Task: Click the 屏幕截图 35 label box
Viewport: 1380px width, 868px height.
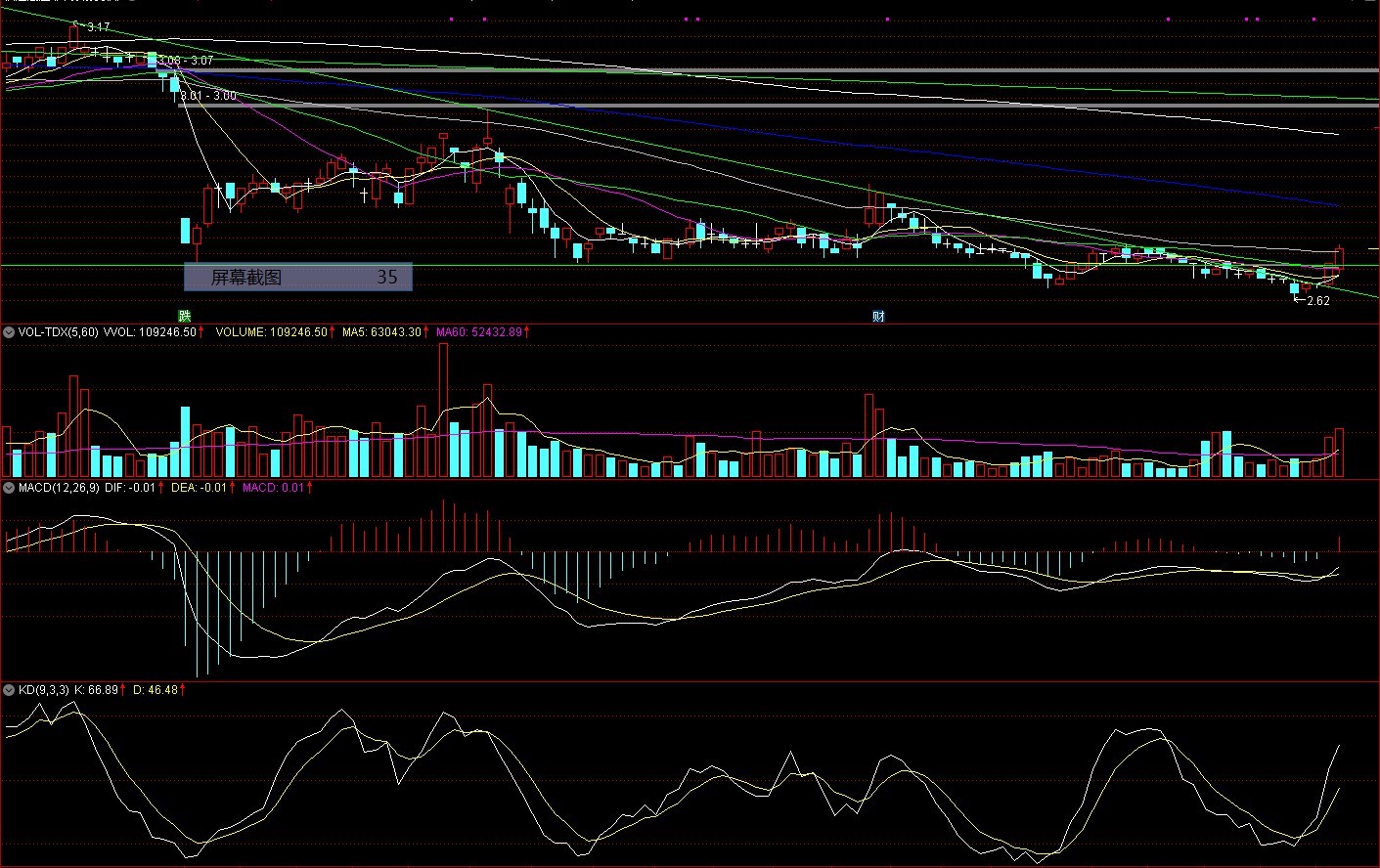Action: coord(298,277)
